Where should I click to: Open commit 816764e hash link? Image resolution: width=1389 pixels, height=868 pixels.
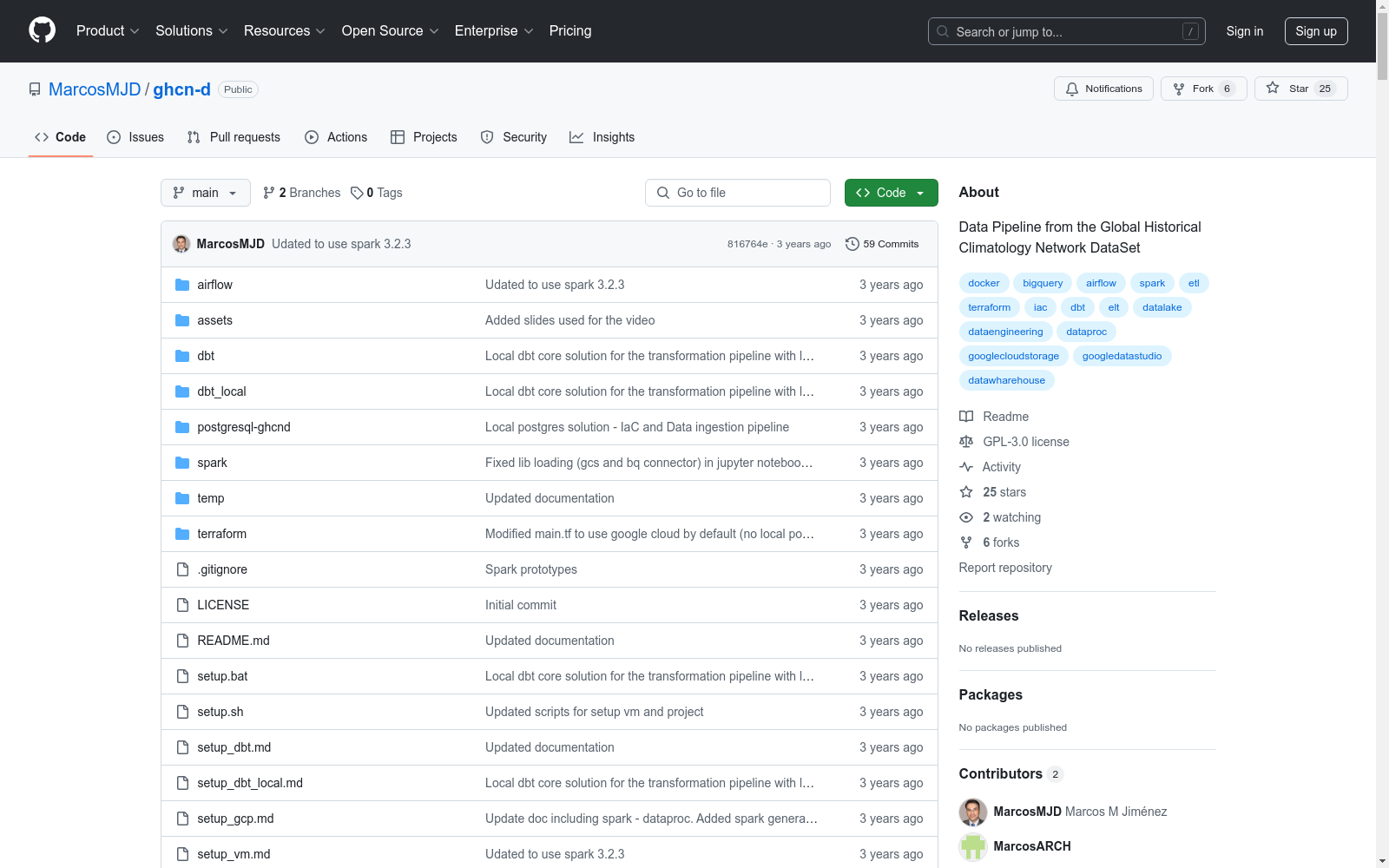point(747,244)
